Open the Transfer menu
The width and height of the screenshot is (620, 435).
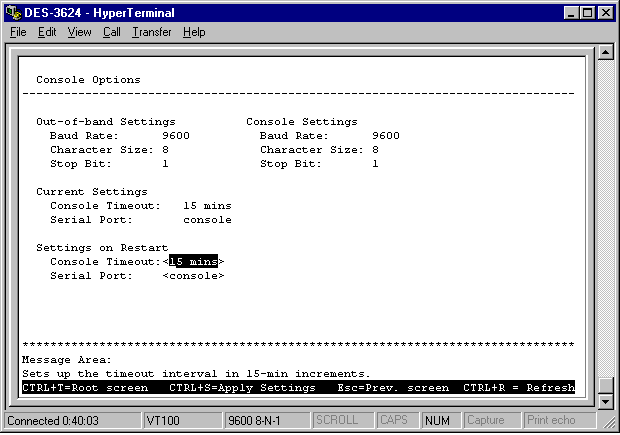coord(151,32)
